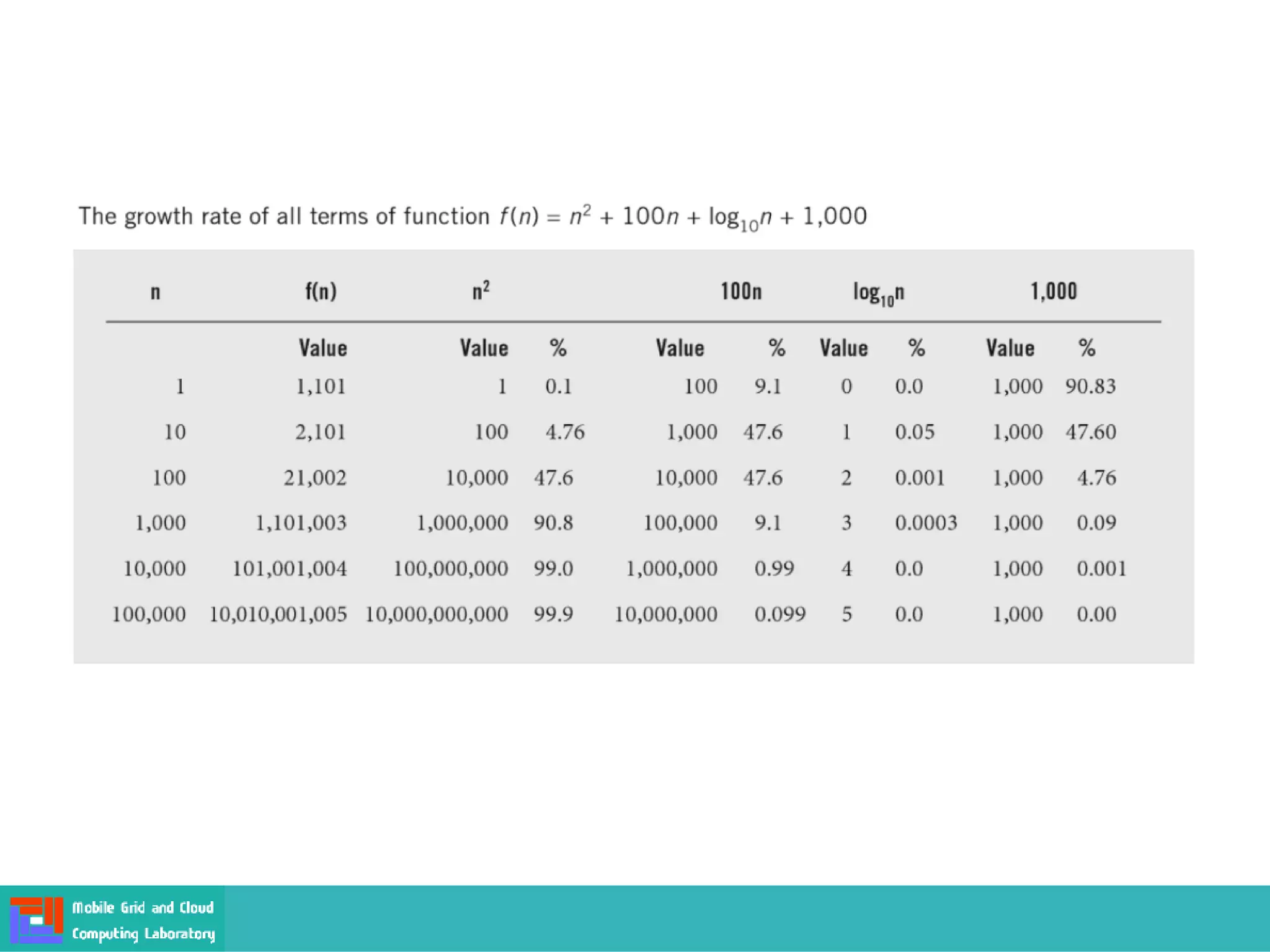
Task: Click the 21,002 value cell
Action: coord(314,478)
